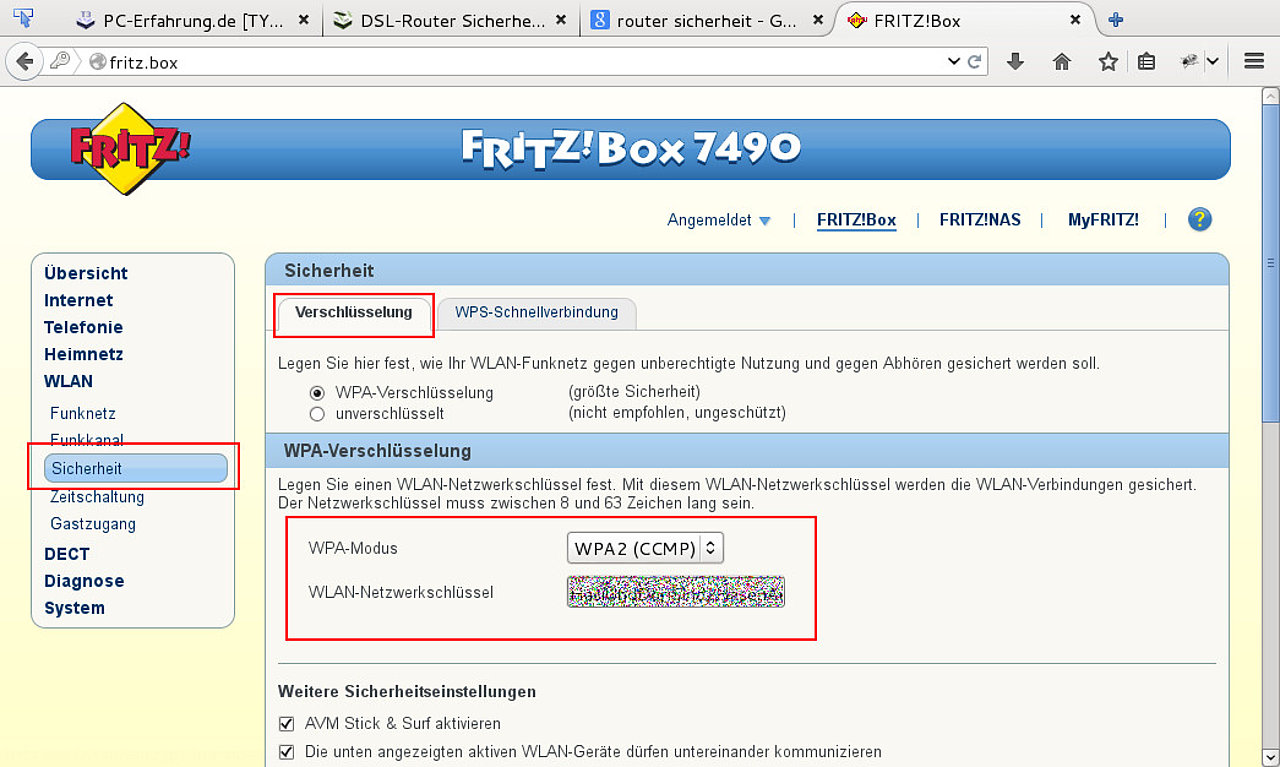The height and width of the screenshot is (767, 1280).
Task: Open DECT menu in sidebar
Action: point(67,554)
